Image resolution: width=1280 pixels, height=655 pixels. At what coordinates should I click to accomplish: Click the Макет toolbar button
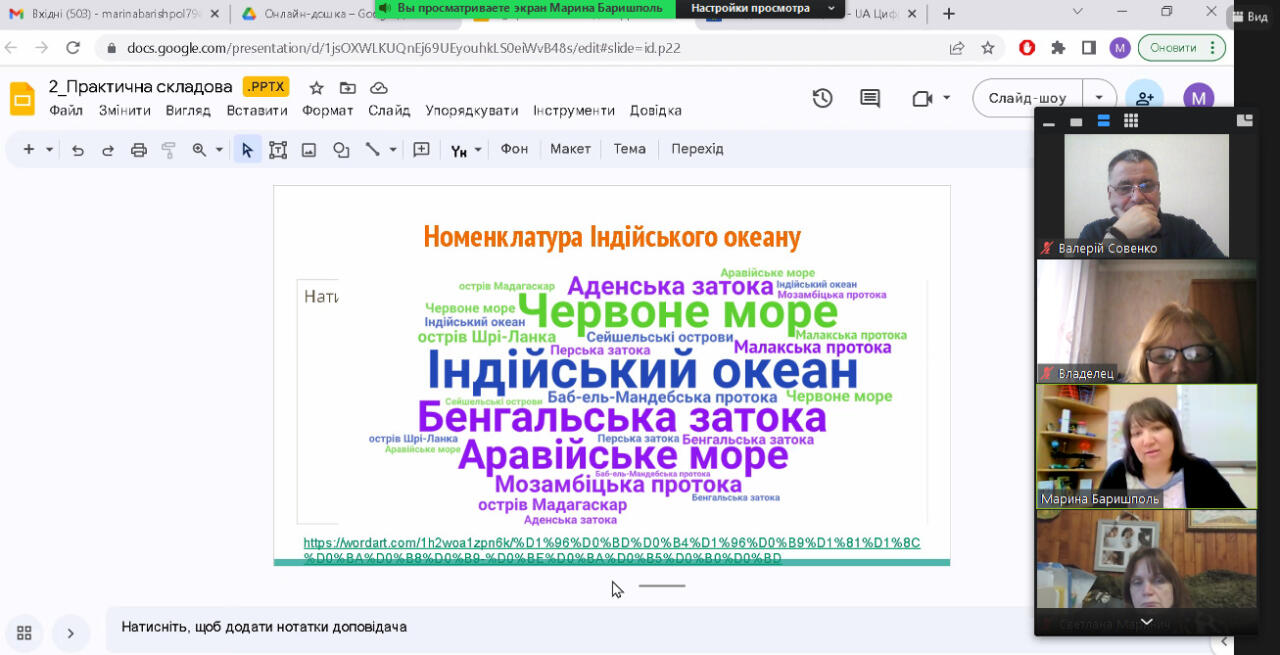point(570,149)
